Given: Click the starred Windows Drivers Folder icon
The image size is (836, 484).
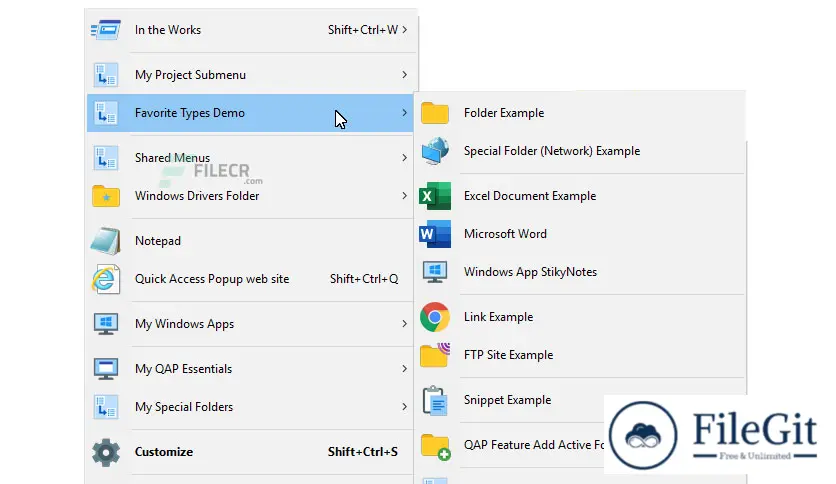Looking at the screenshot, I should tap(106, 196).
